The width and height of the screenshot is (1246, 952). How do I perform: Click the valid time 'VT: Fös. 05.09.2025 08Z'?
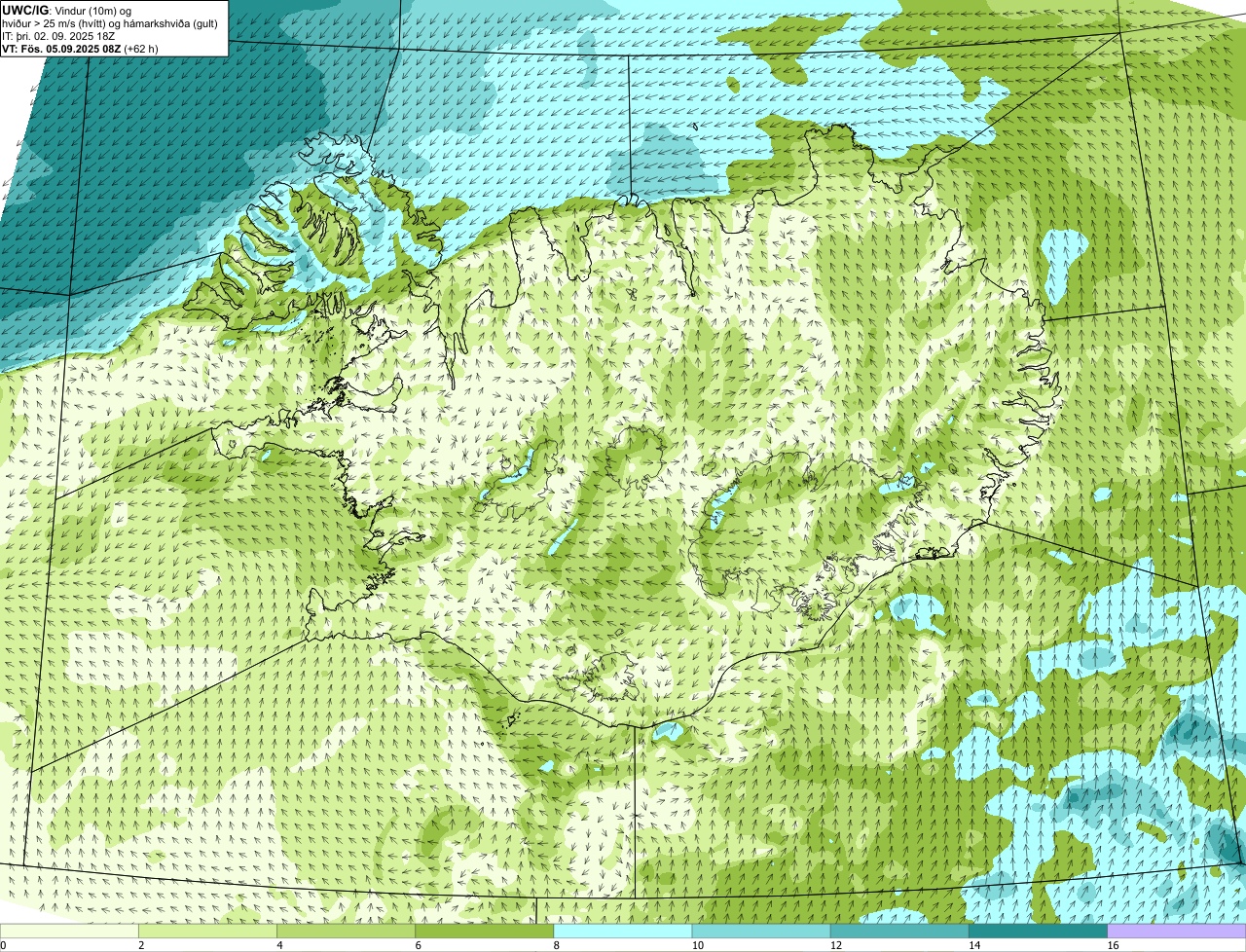[x=62, y=49]
